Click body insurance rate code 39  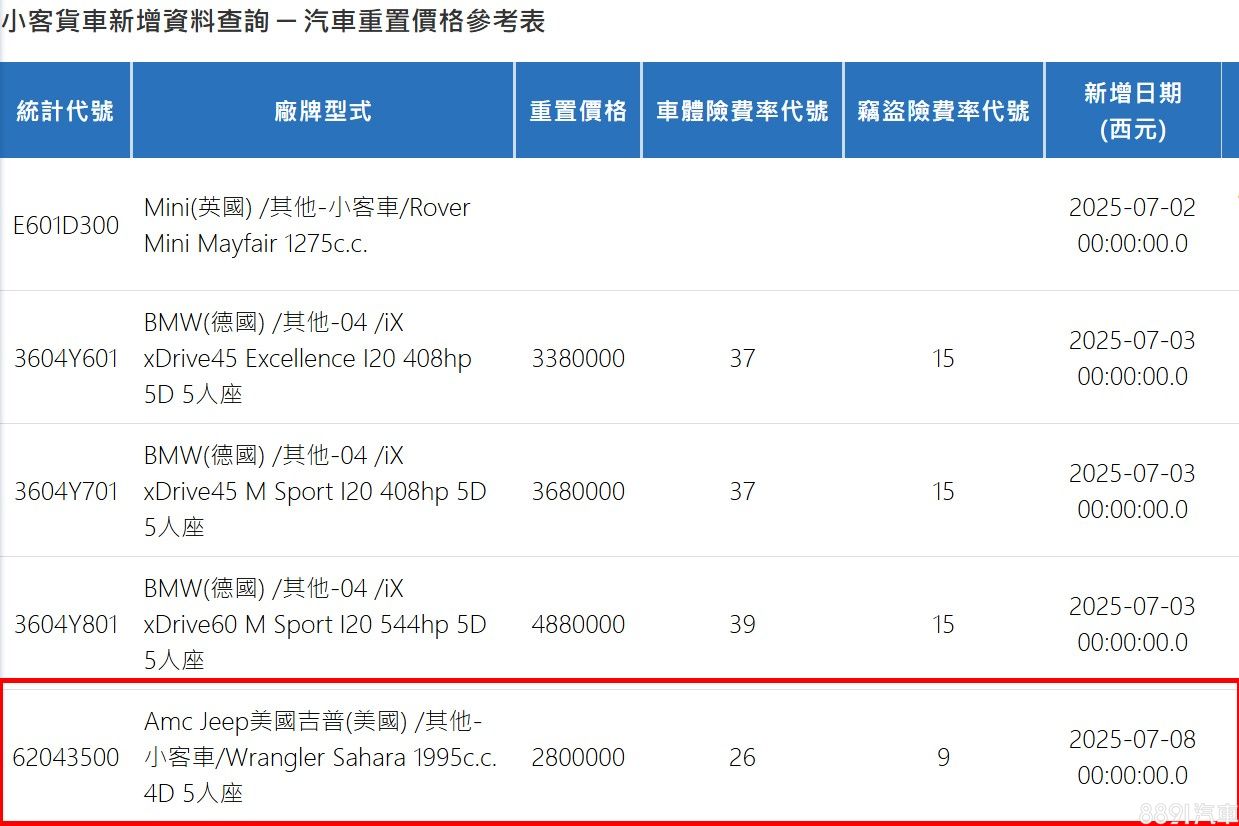pos(742,624)
